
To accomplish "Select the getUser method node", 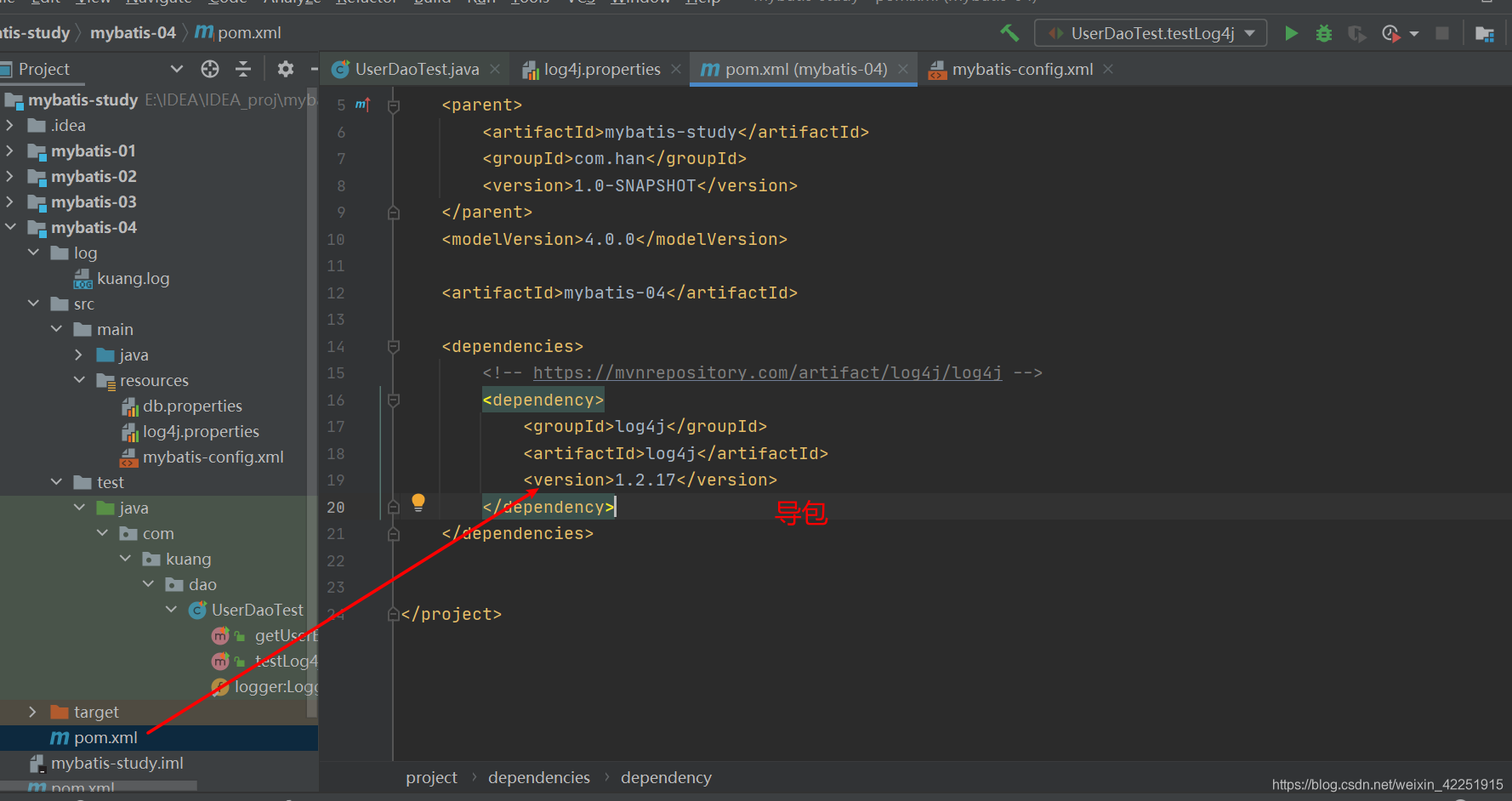I will pyautogui.click(x=264, y=635).
